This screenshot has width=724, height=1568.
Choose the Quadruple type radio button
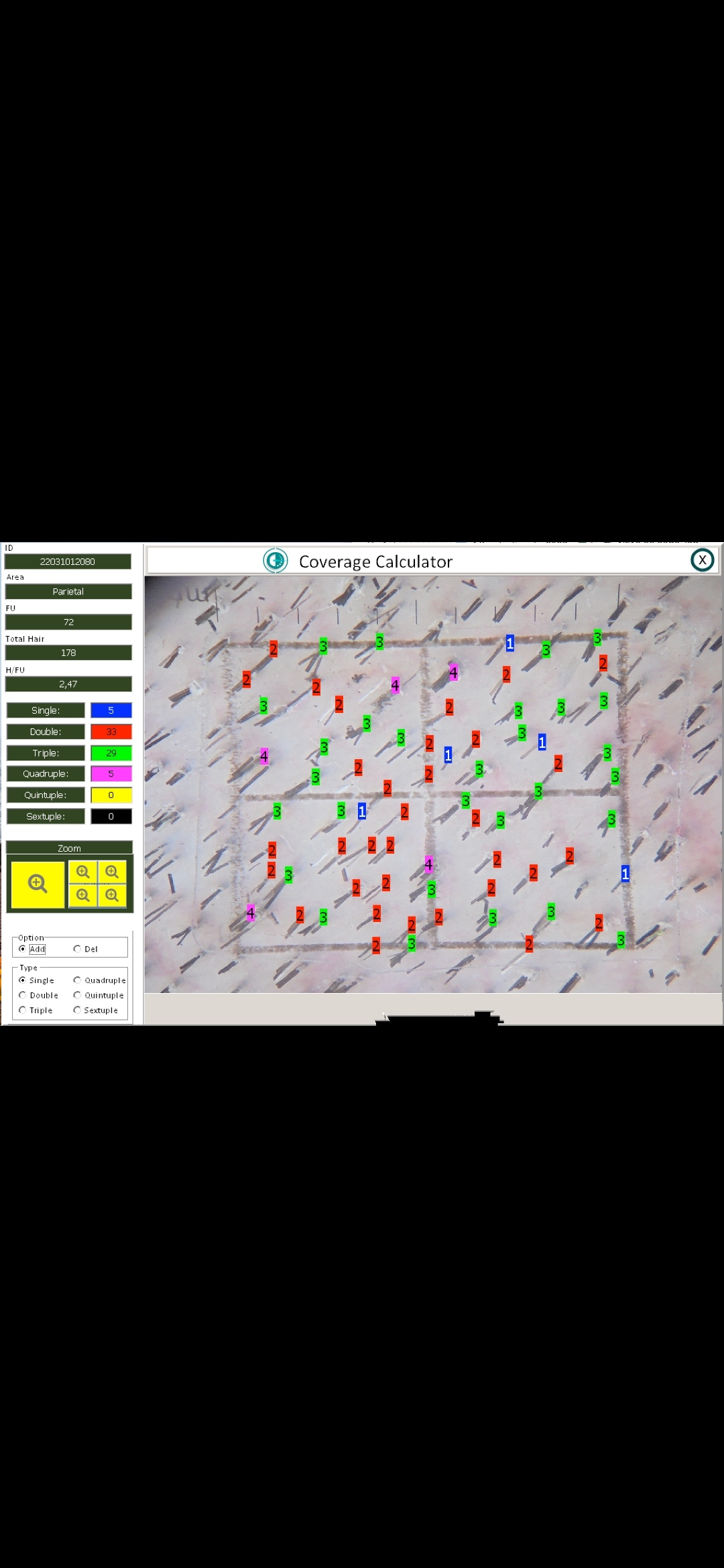77,980
